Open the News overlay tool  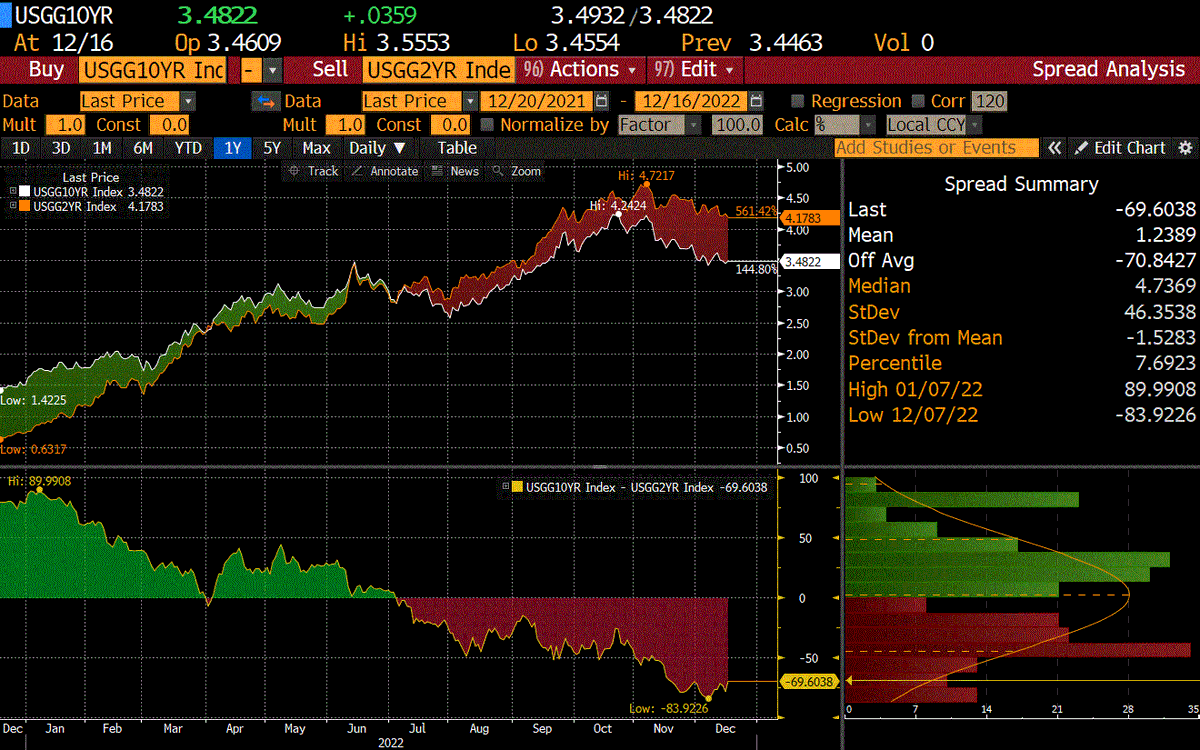click(455, 171)
